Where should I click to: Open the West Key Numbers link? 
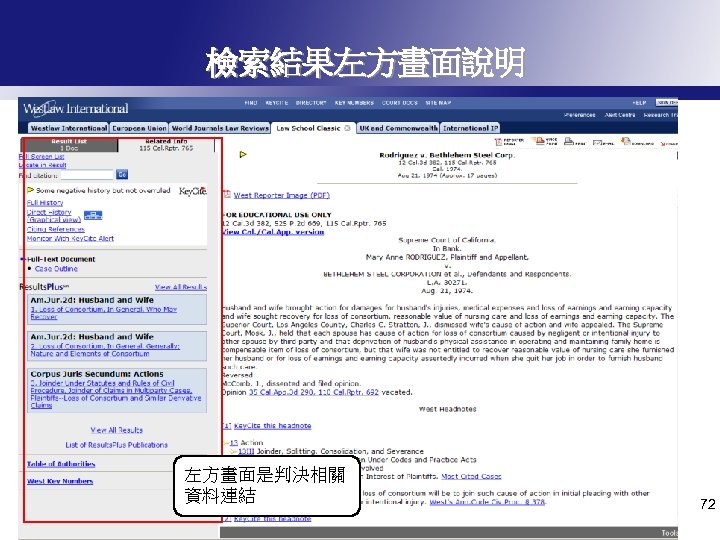click(x=60, y=481)
